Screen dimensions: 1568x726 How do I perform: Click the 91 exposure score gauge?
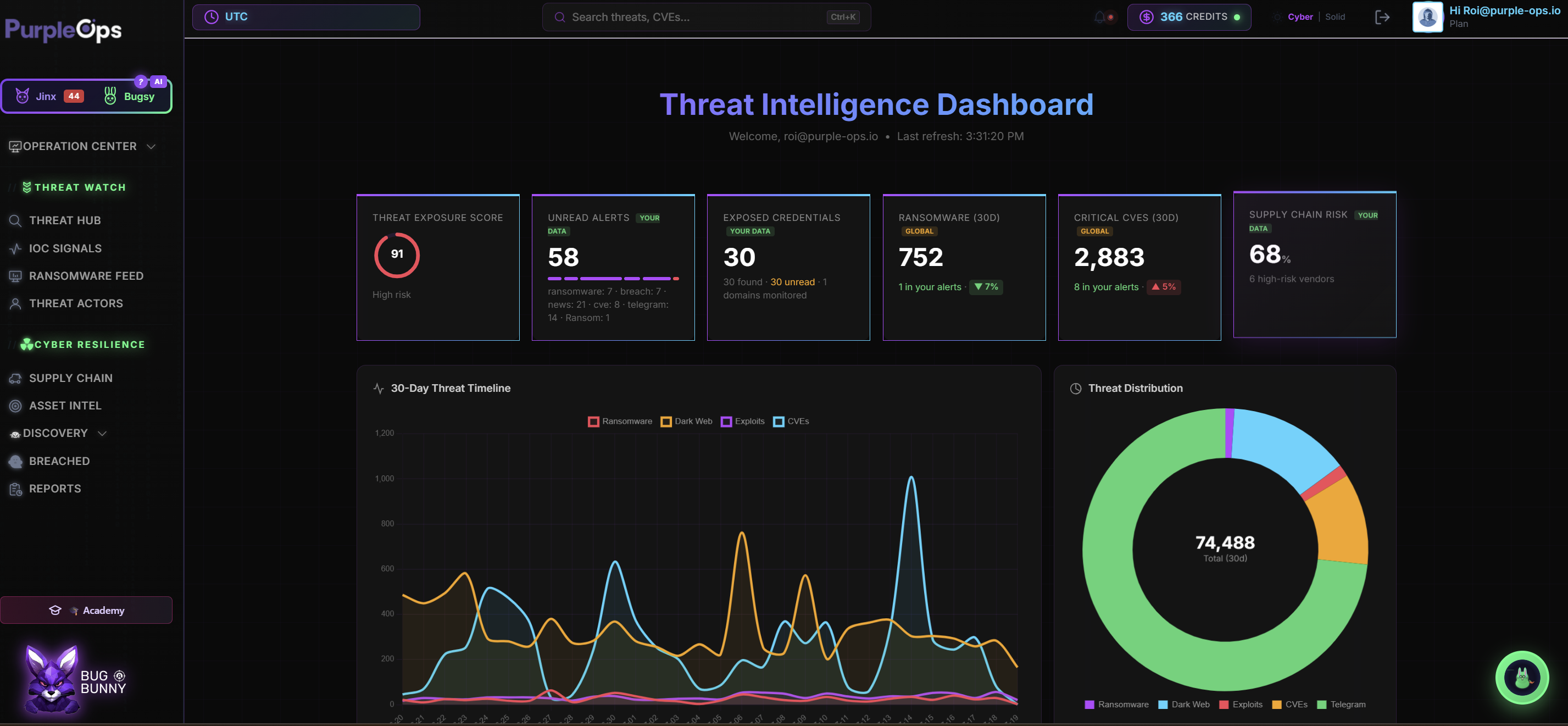397,255
